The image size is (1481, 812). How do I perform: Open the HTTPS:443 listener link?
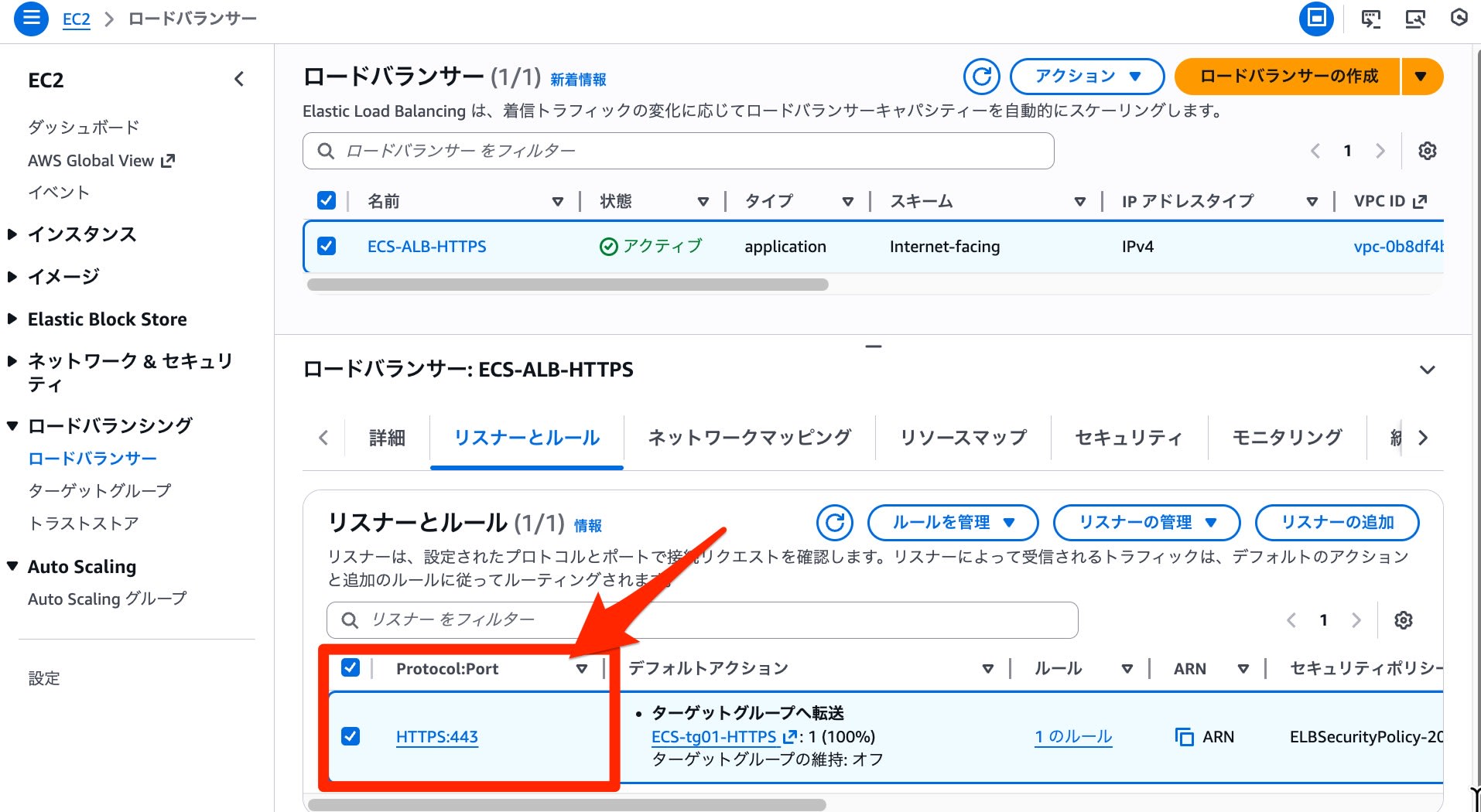[x=437, y=737]
